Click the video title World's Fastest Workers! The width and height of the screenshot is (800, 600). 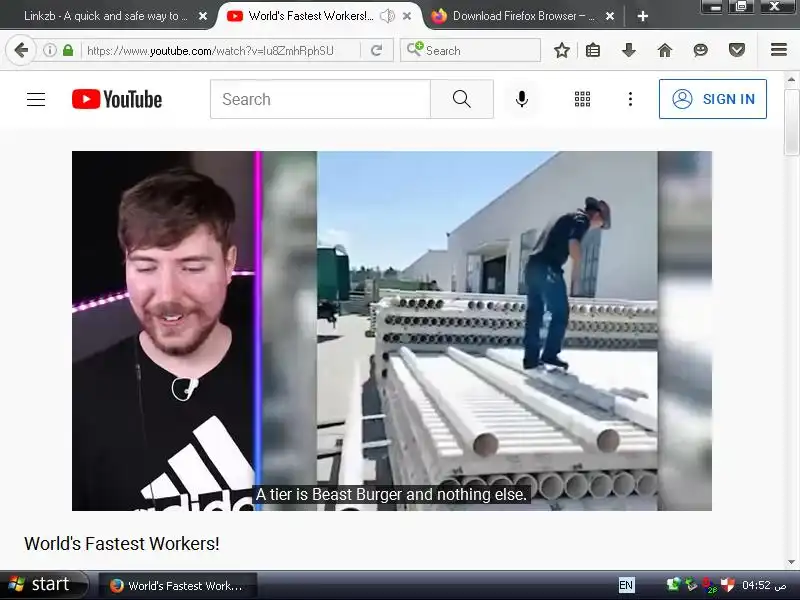point(121,543)
